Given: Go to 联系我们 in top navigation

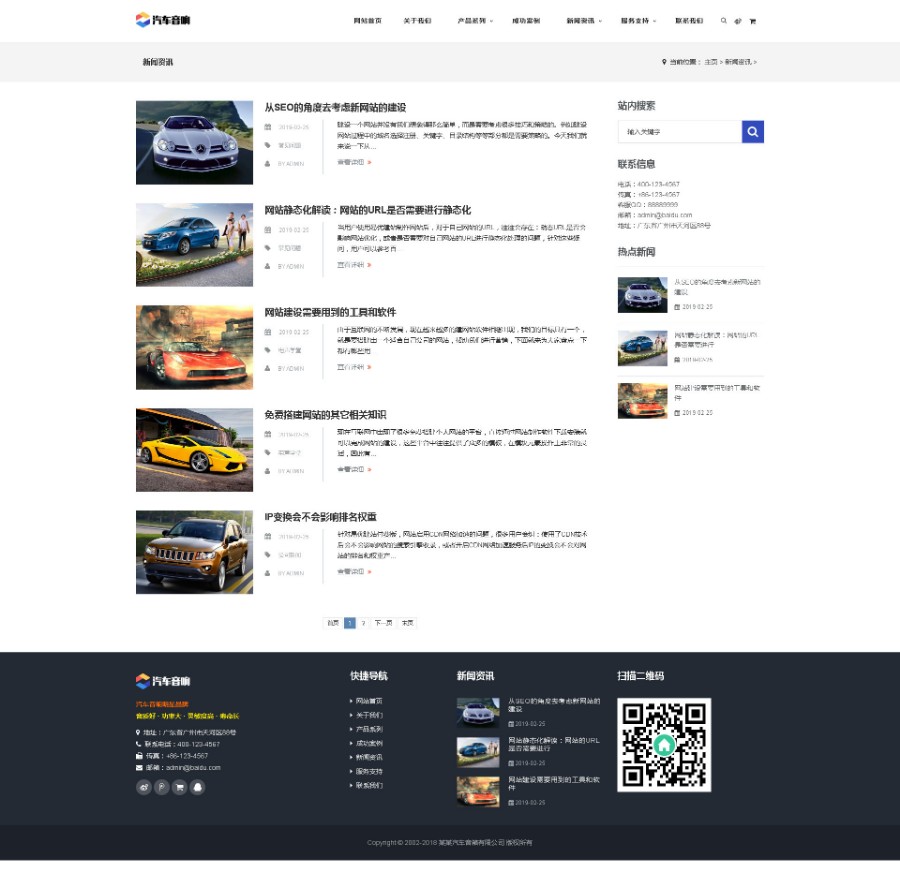Looking at the screenshot, I should (x=689, y=21).
